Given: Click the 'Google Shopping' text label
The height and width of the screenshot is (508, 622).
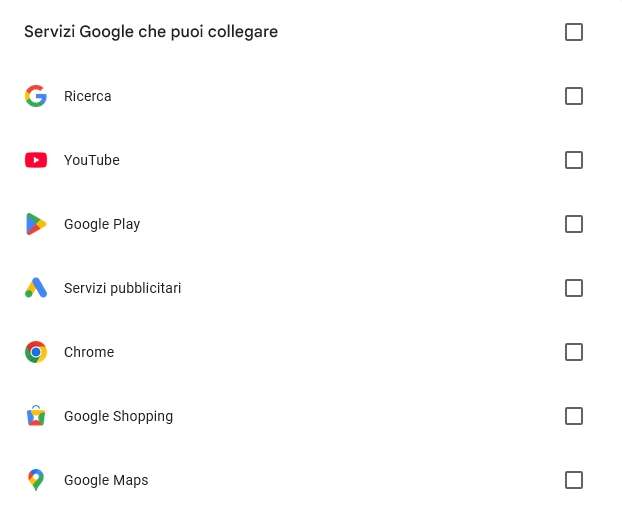Looking at the screenshot, I should 118,416.
